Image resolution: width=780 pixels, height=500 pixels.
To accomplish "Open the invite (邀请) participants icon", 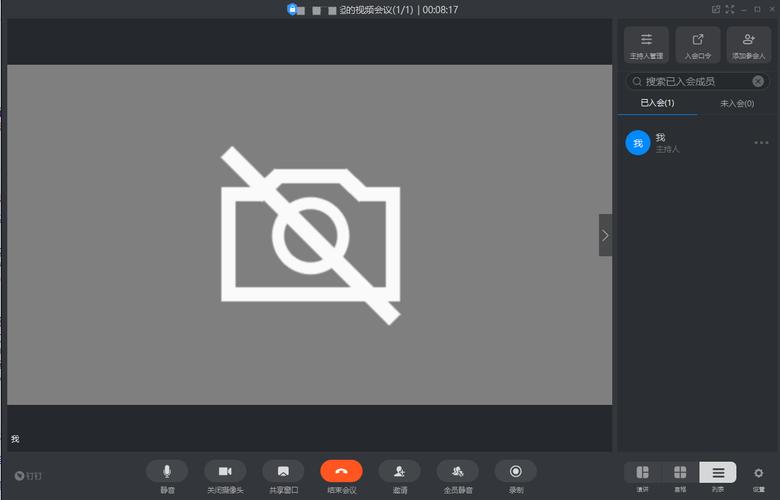I will click(x=399, y=471).
